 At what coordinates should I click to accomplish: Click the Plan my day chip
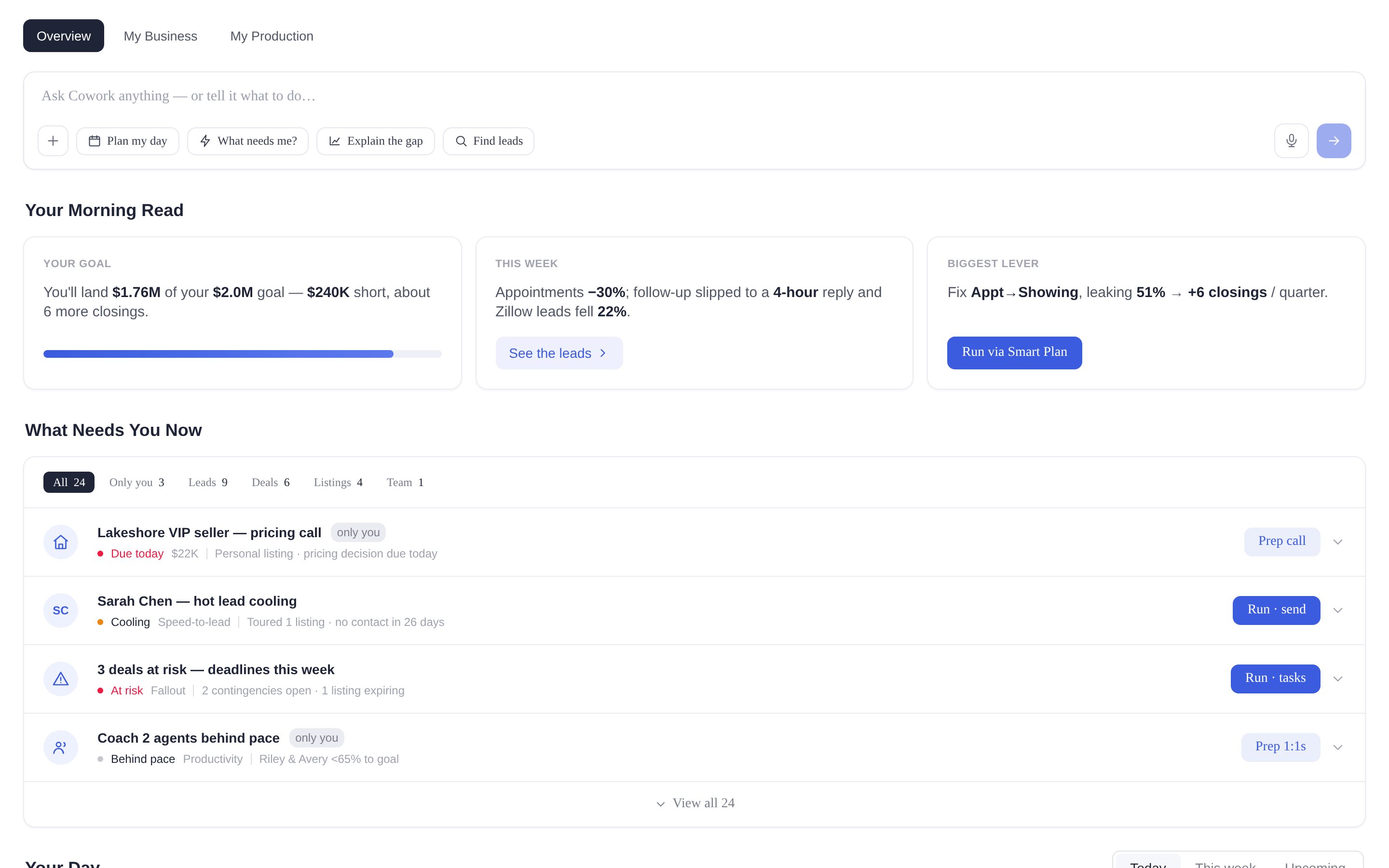coord(128,141)
